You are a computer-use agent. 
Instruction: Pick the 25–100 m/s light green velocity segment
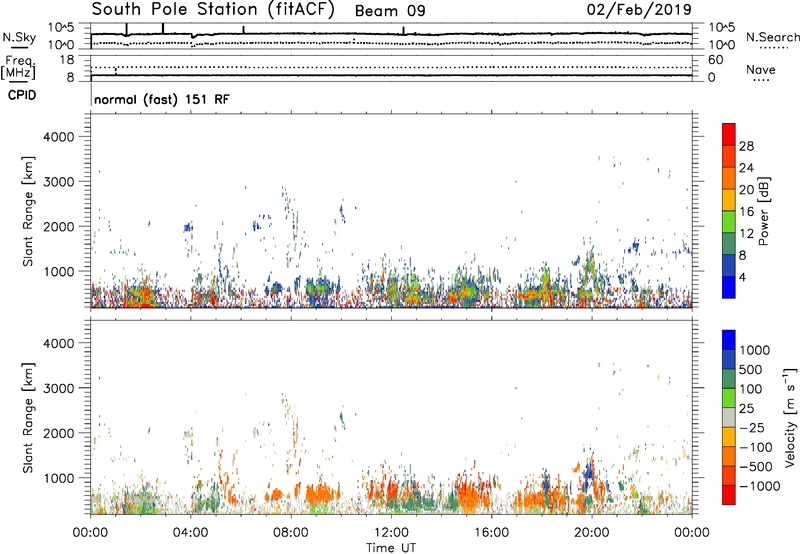click(x=729, y=398)
